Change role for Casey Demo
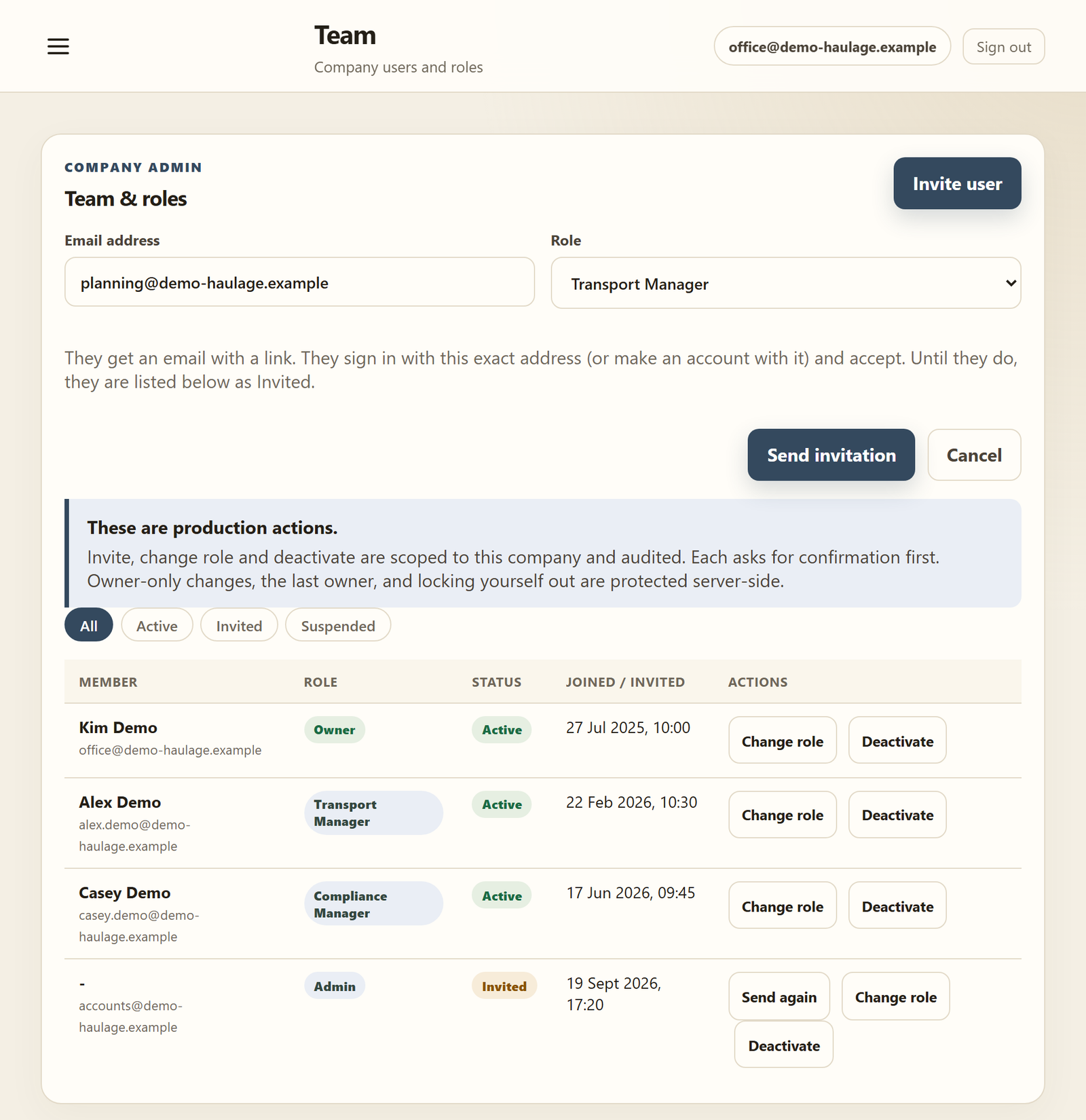Screen dimensions: 1086x1120 point(783,906)
